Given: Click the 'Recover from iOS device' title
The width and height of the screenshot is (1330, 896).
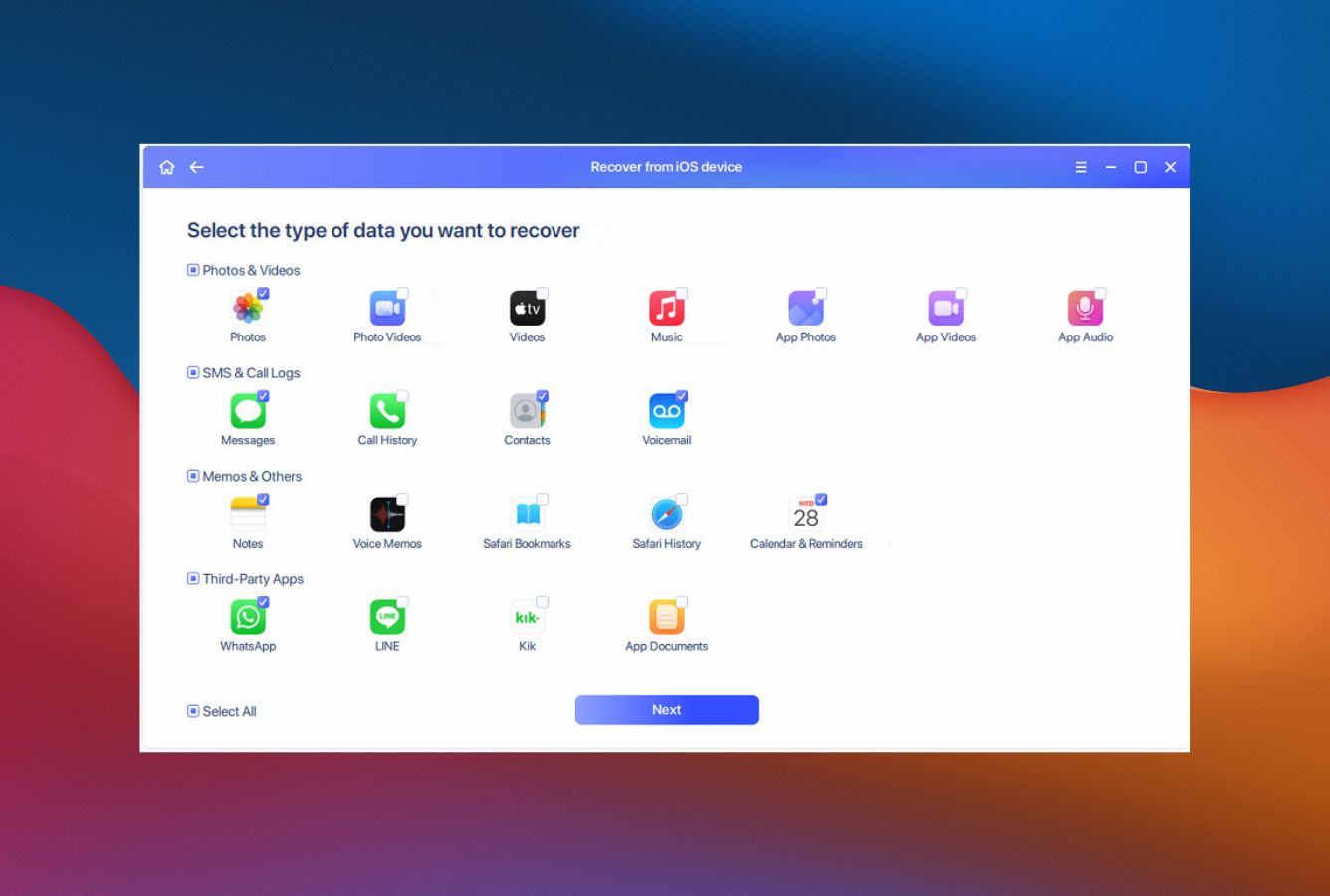Looking at the screenshot, I should tap(666, 167).
